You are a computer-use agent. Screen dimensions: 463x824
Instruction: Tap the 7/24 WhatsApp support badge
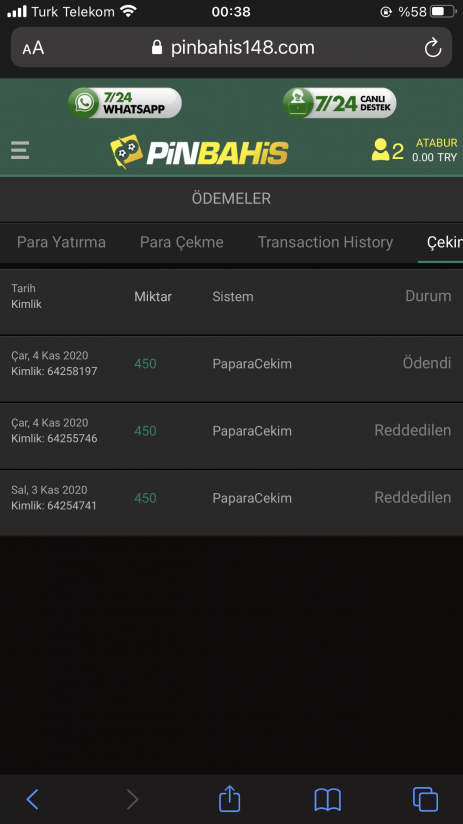coord(125,103)
